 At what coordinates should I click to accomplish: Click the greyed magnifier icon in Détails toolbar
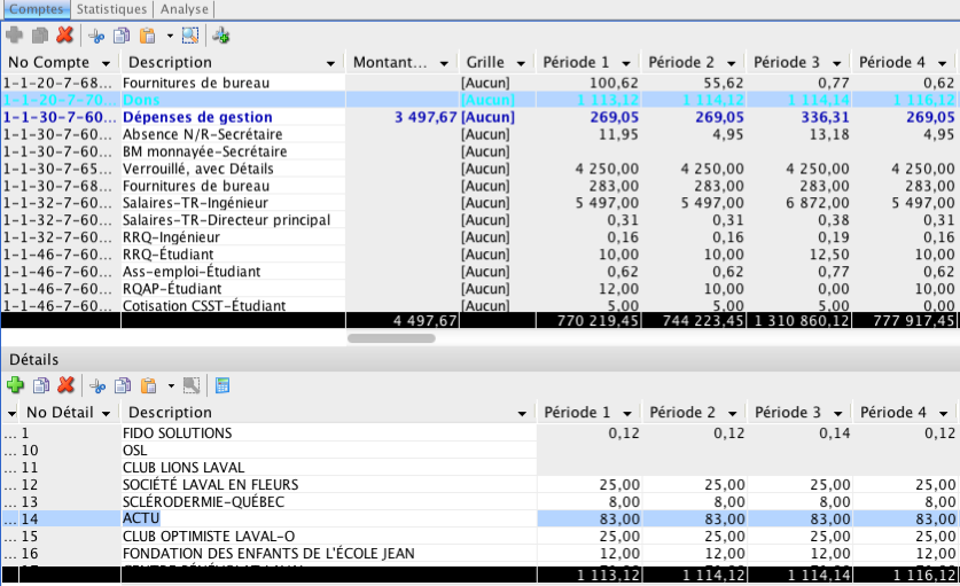coord(192,386)
